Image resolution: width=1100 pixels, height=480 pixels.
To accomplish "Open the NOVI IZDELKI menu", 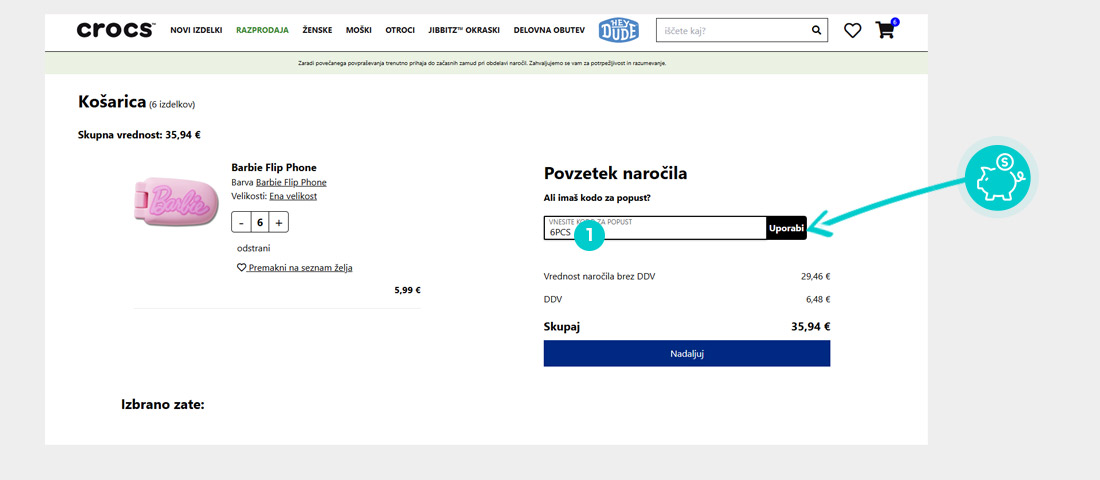I will pos(196,30).
